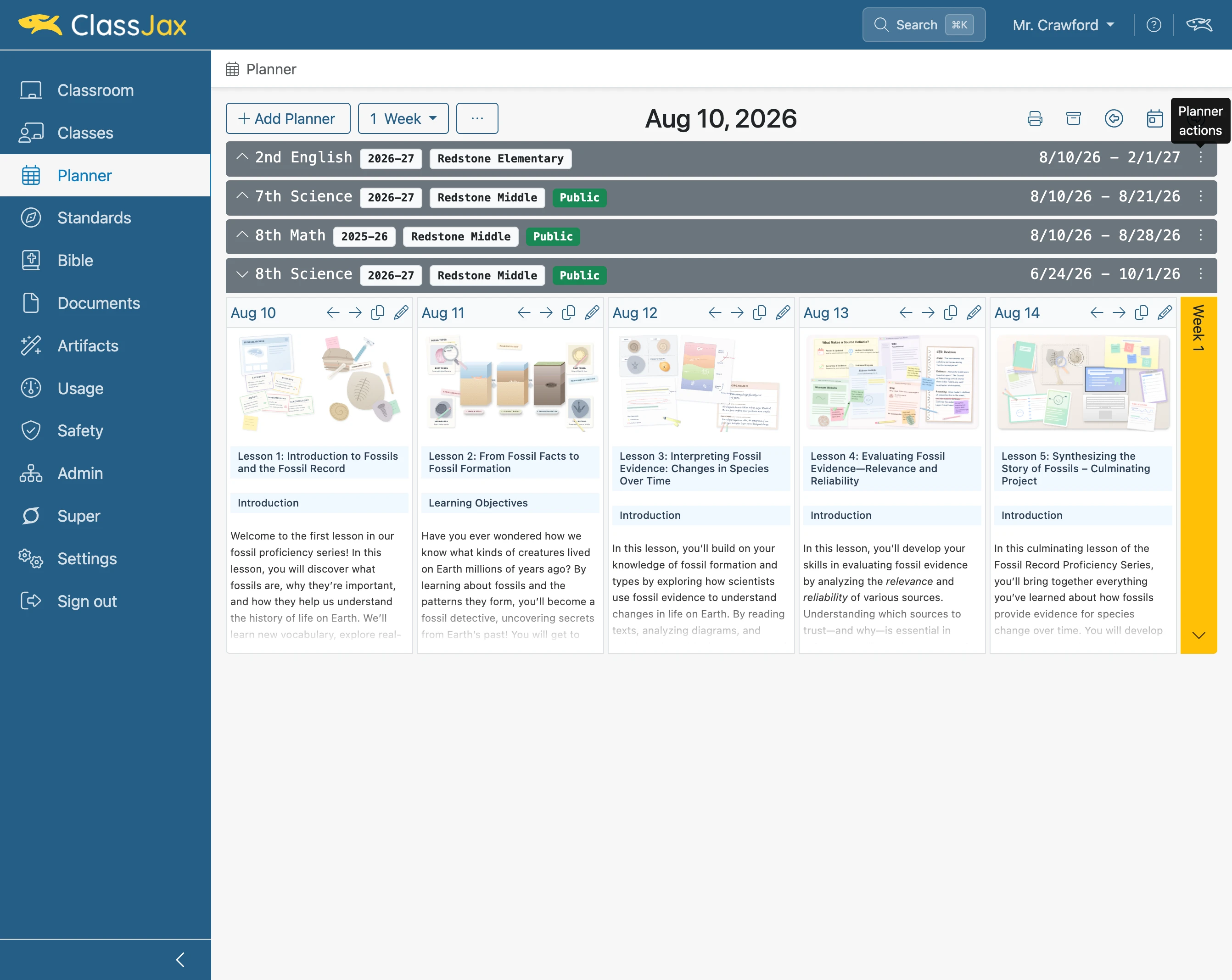The height and width of the screenshot is (980, 1232).
Task: Edit the Aug 10 lesson with pencil icon
Action: (401, 313)
